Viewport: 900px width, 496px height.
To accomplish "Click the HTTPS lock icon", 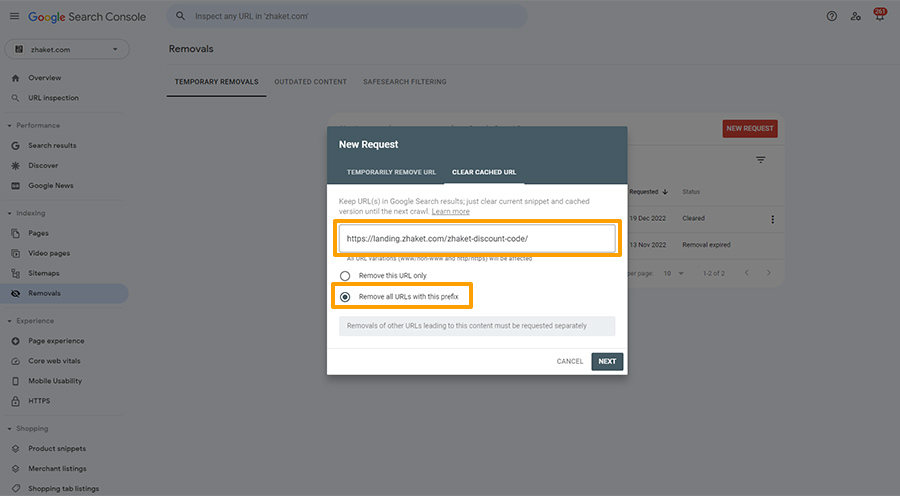I will click(x=15, y=401).
